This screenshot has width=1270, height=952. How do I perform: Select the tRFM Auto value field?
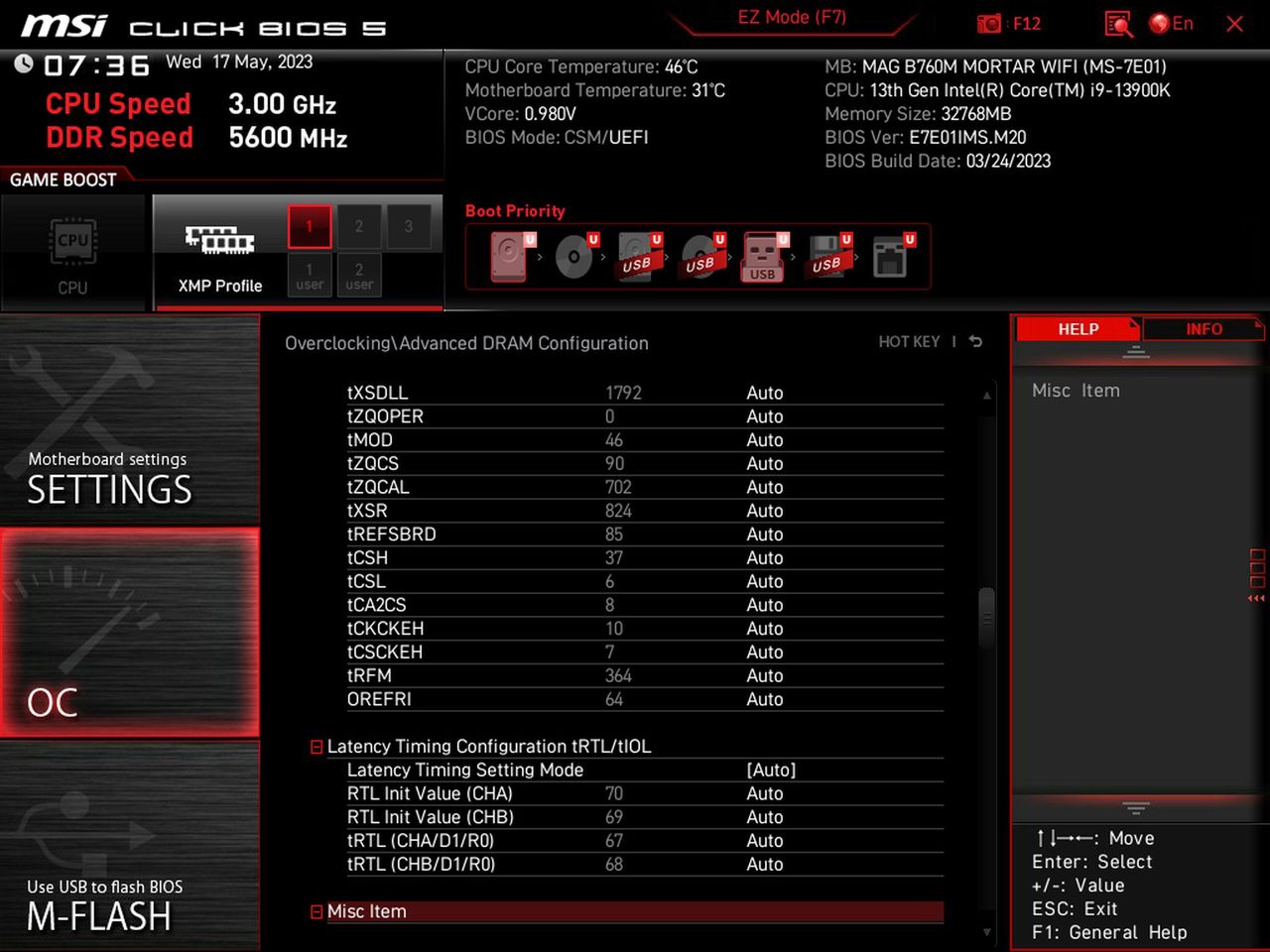click(x=765, y=676)
